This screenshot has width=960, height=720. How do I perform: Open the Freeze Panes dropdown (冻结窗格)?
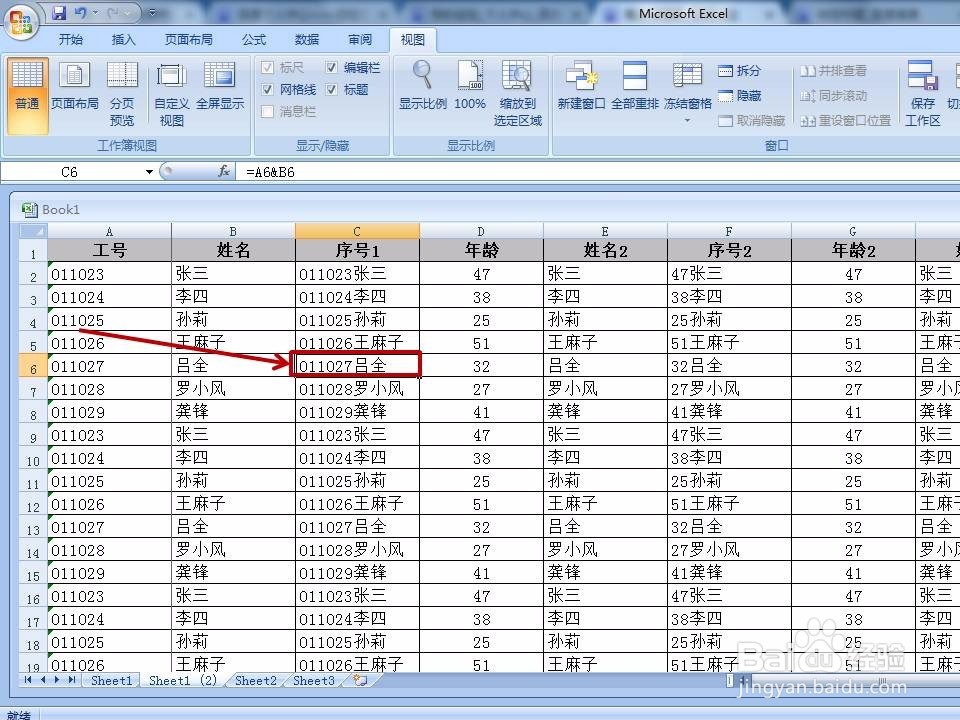tap(687, 89)
